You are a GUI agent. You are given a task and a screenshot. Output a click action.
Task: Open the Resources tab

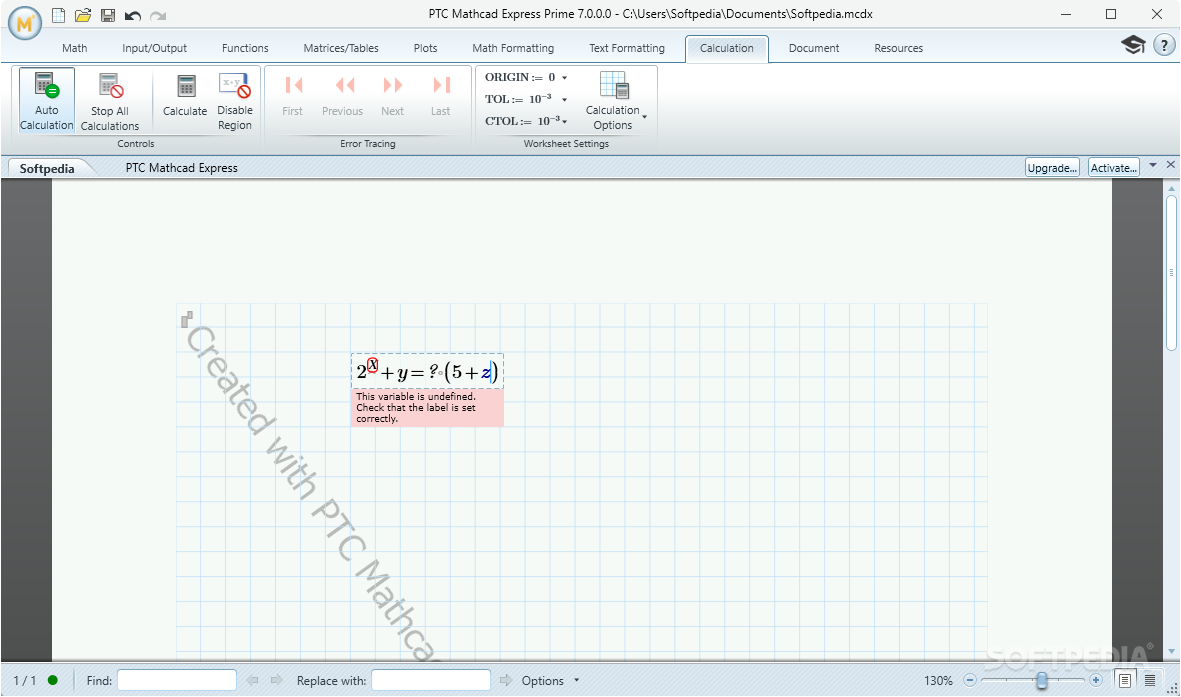pyautogui.click(x=899, y=48)
